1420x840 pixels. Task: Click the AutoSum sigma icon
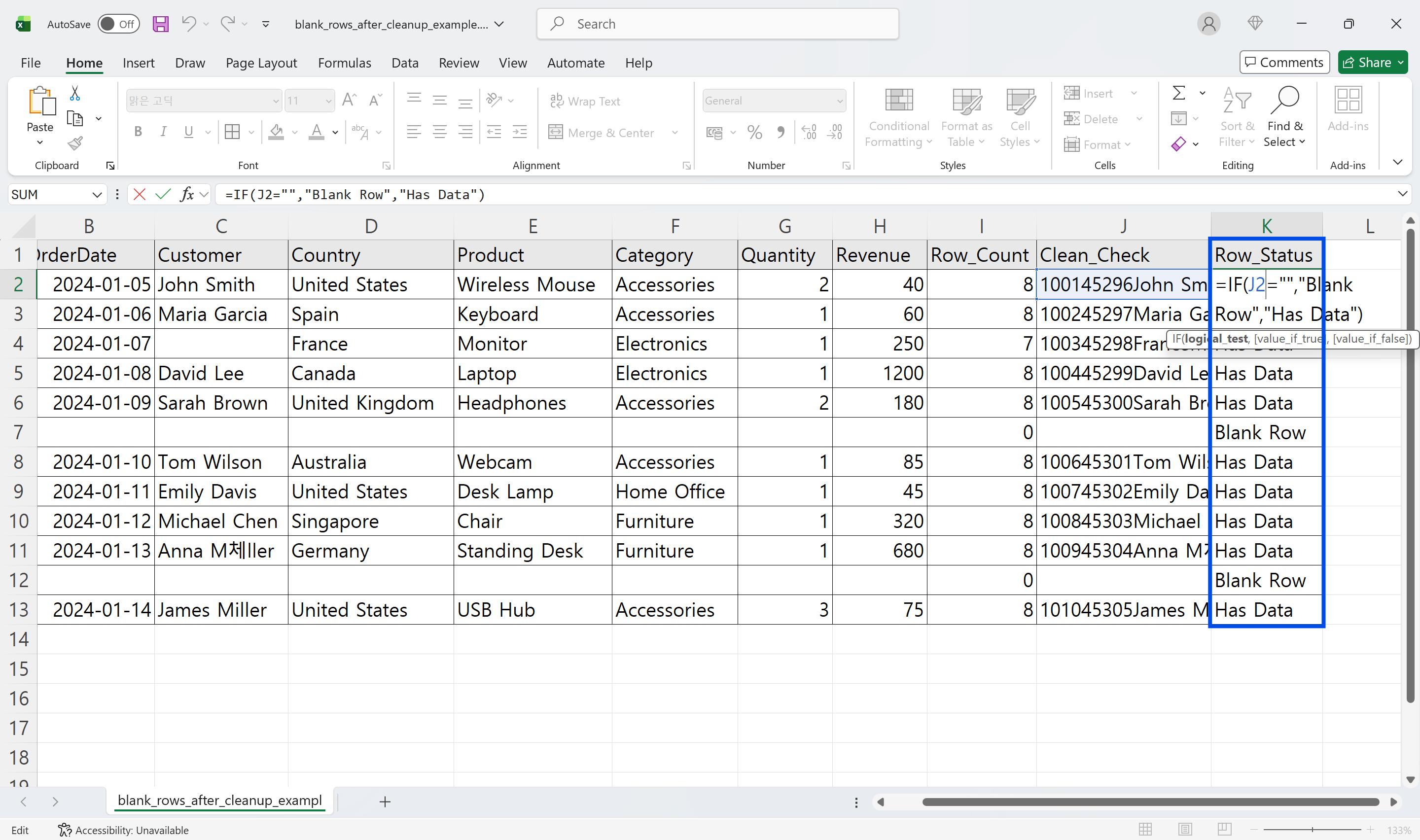[1179, 93]
